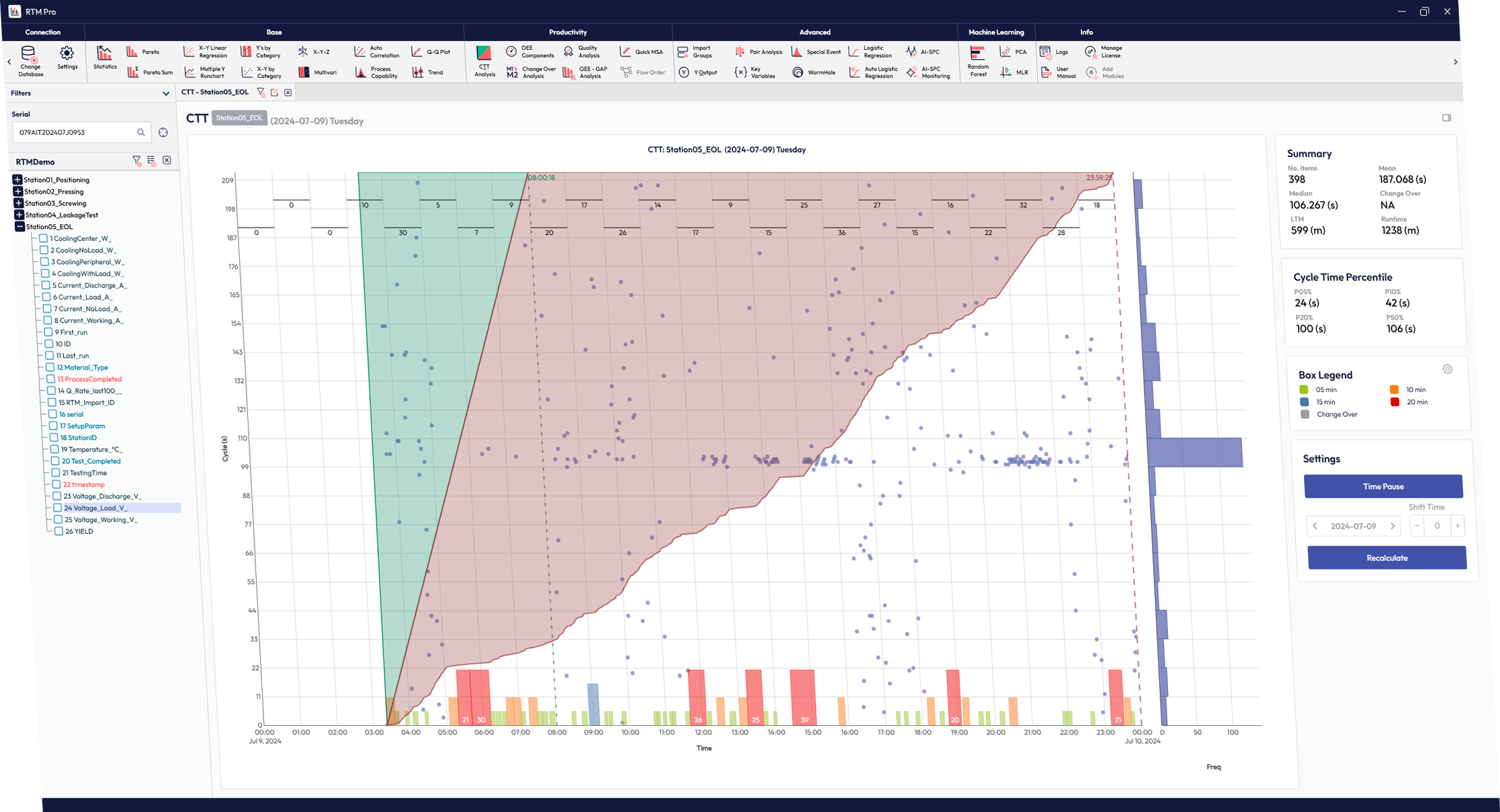The height and width of the screenshot is (812, 1500).
Task: Collapse the Filters panel chevron
Action: click(x=166, y=93)
